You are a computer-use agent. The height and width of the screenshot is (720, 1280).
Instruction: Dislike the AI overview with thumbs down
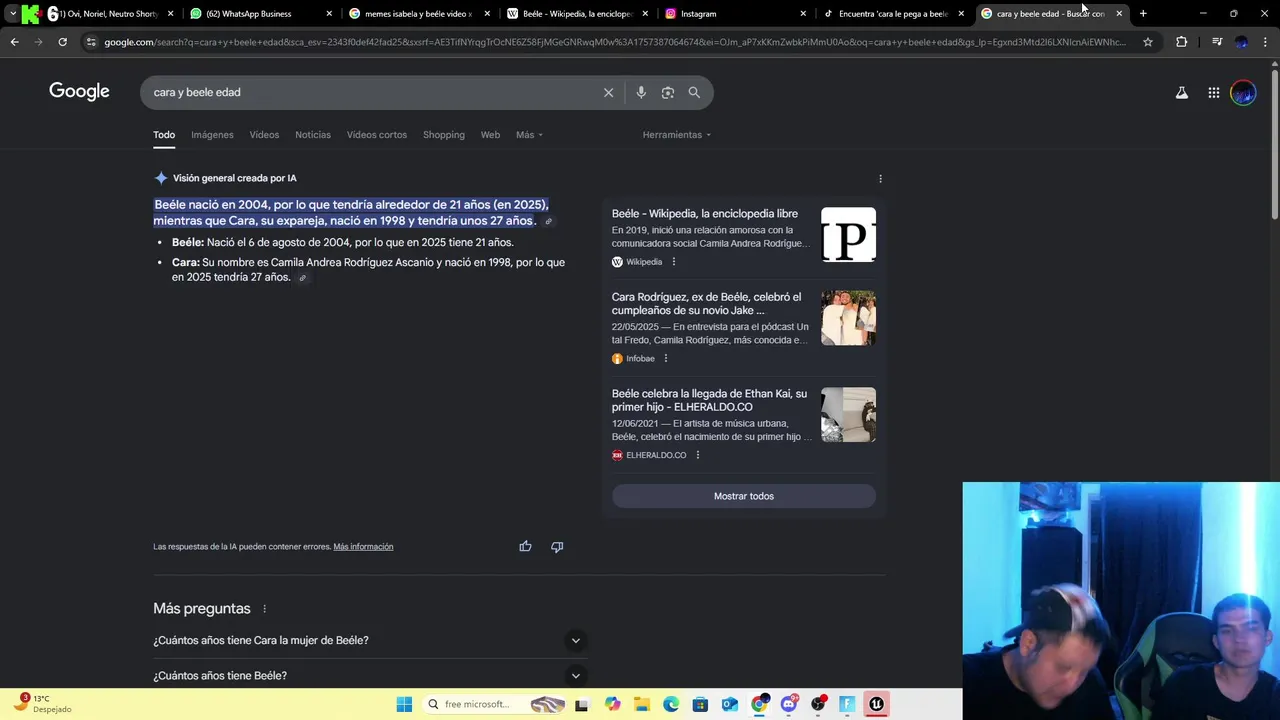[557, 546]
